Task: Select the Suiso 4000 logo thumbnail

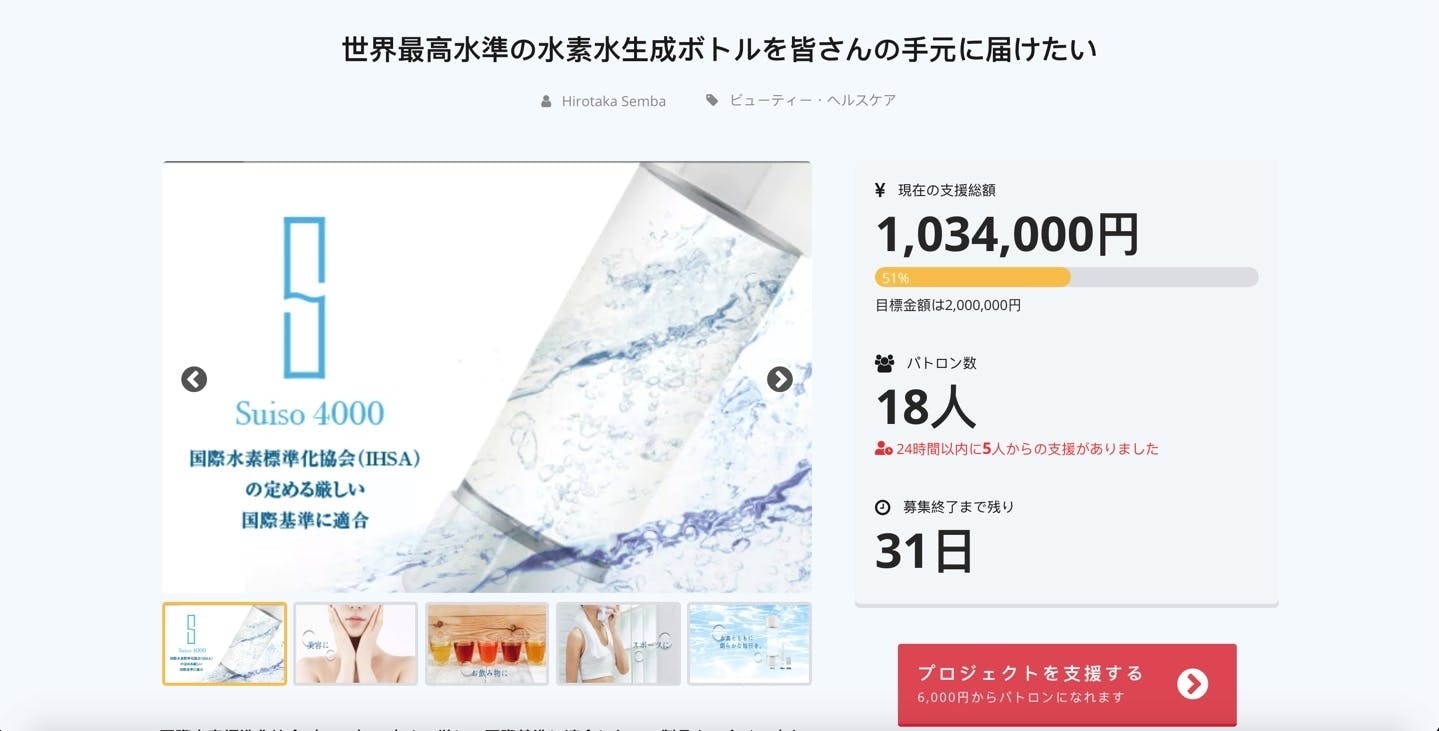Action: click(x=225, y=644)
